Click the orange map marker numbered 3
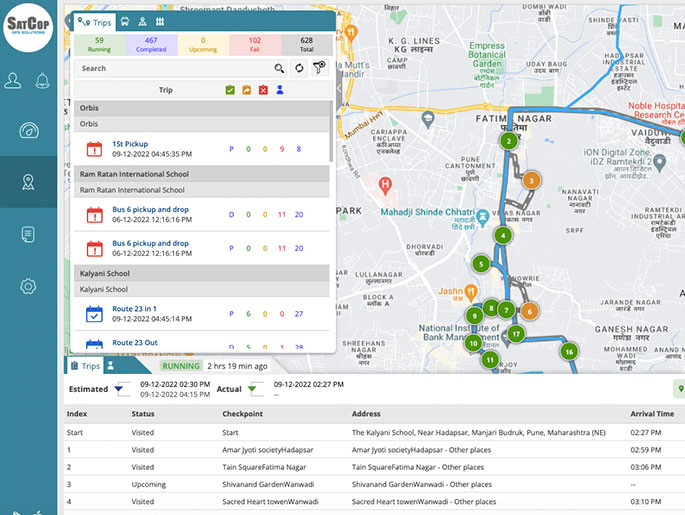This screenshot has height=515, width=685. tap(531, 180)
